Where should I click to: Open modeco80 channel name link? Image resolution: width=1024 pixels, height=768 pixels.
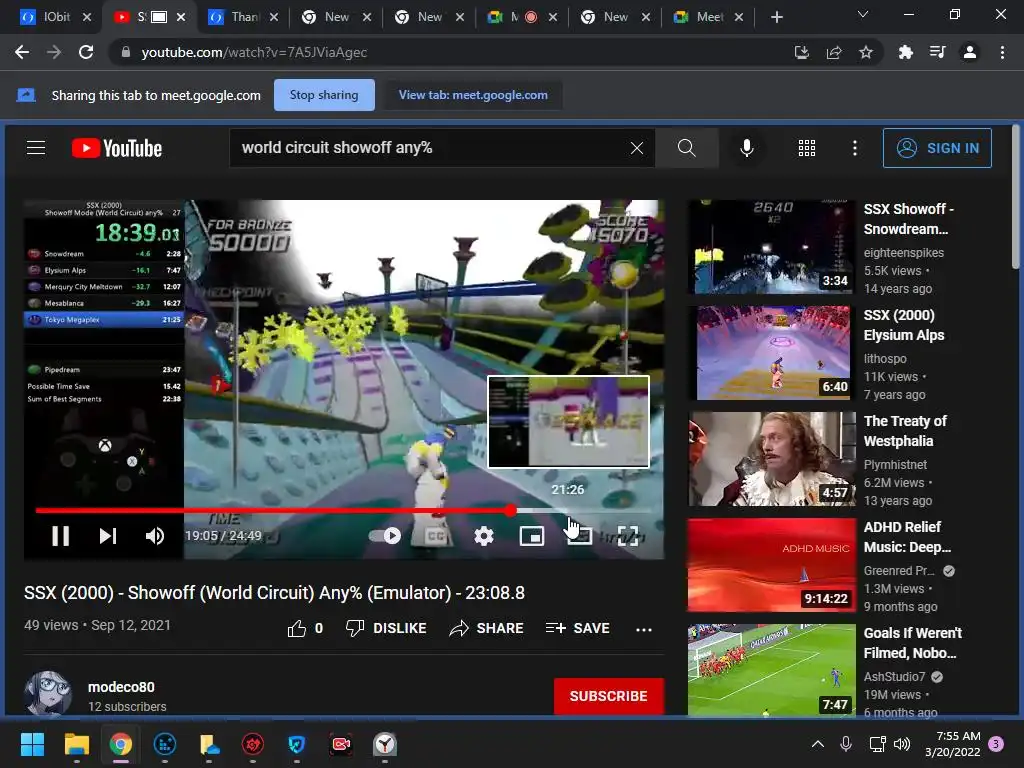121,687
